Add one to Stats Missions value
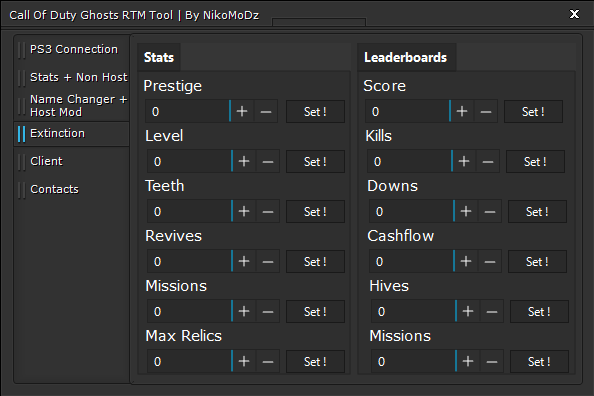Viewport: 594px width, 396px height. pos(244,311)
